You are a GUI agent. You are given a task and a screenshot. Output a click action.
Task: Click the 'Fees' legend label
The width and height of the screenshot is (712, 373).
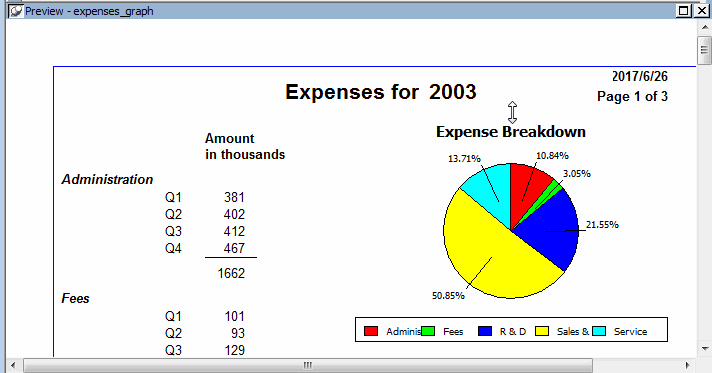click(453, 332)
